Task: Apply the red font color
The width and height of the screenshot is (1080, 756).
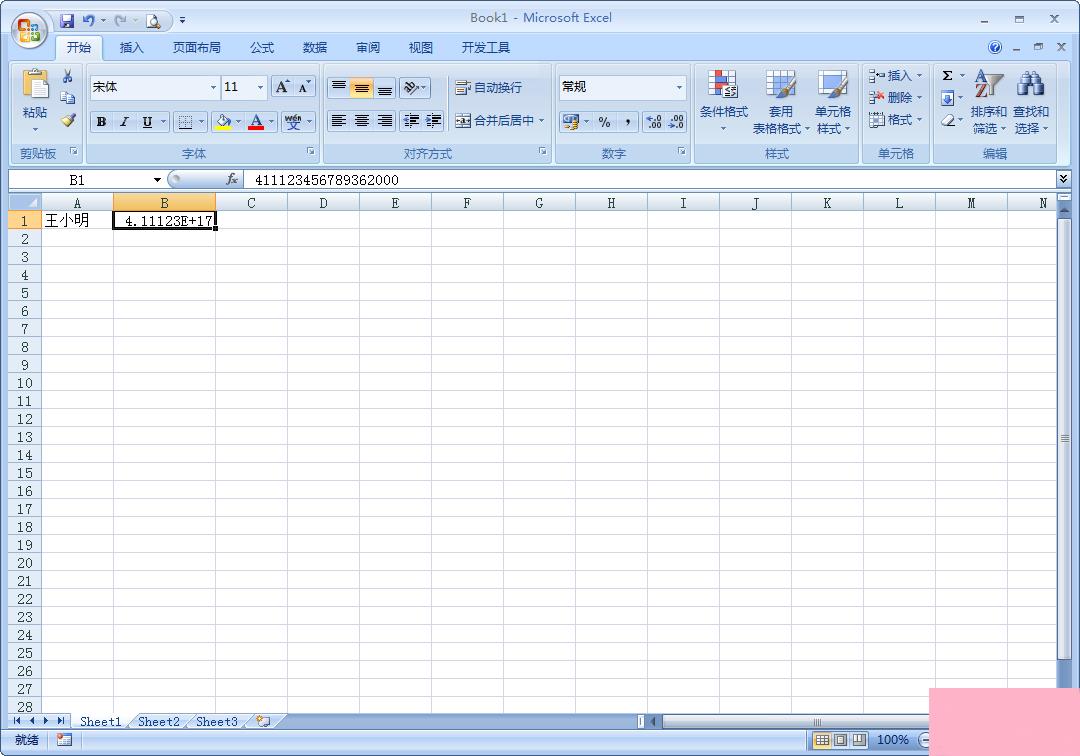Action: point(256,122)
